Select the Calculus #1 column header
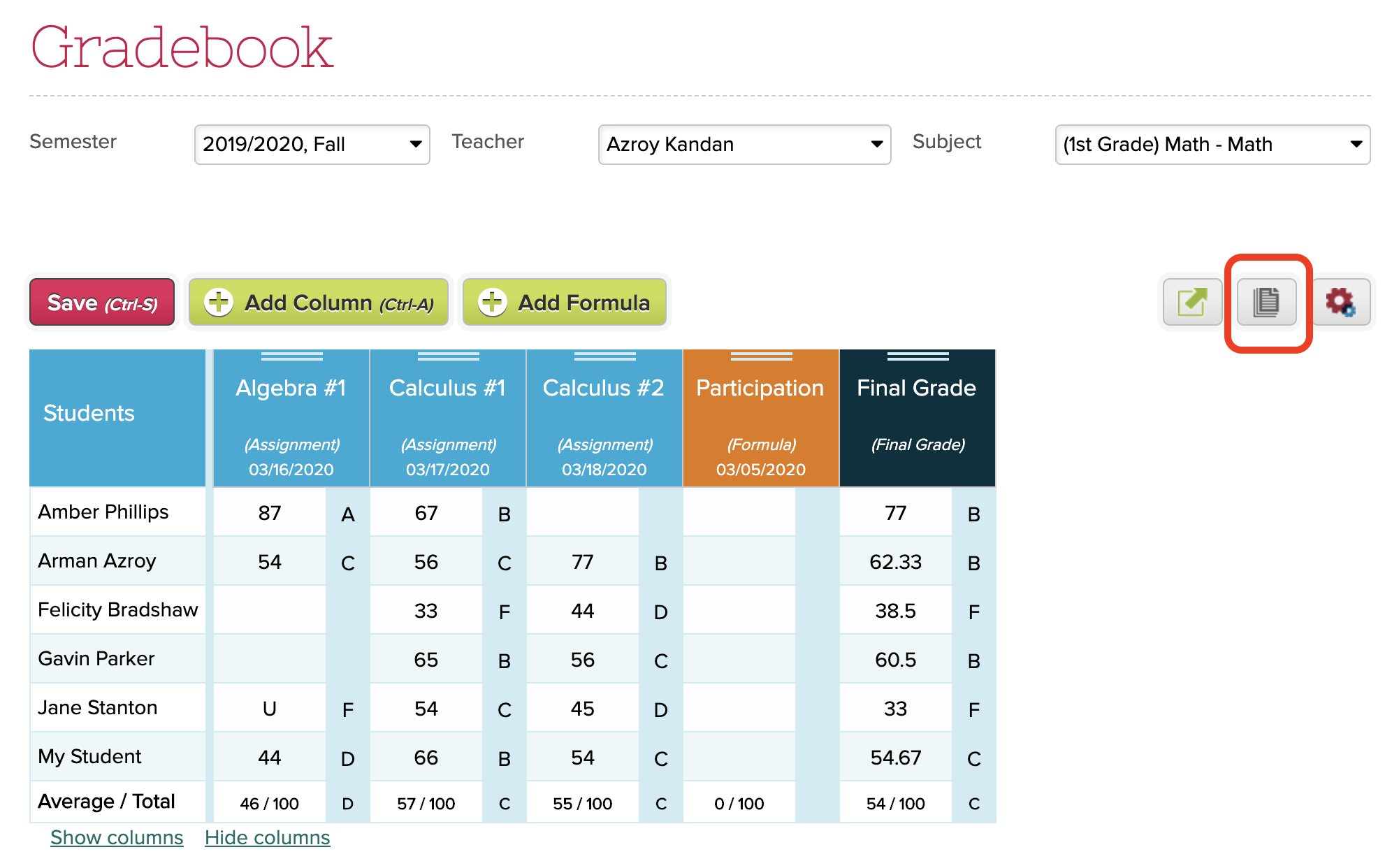The height and width of the screenshot is (868, 1399). point(447,389)
